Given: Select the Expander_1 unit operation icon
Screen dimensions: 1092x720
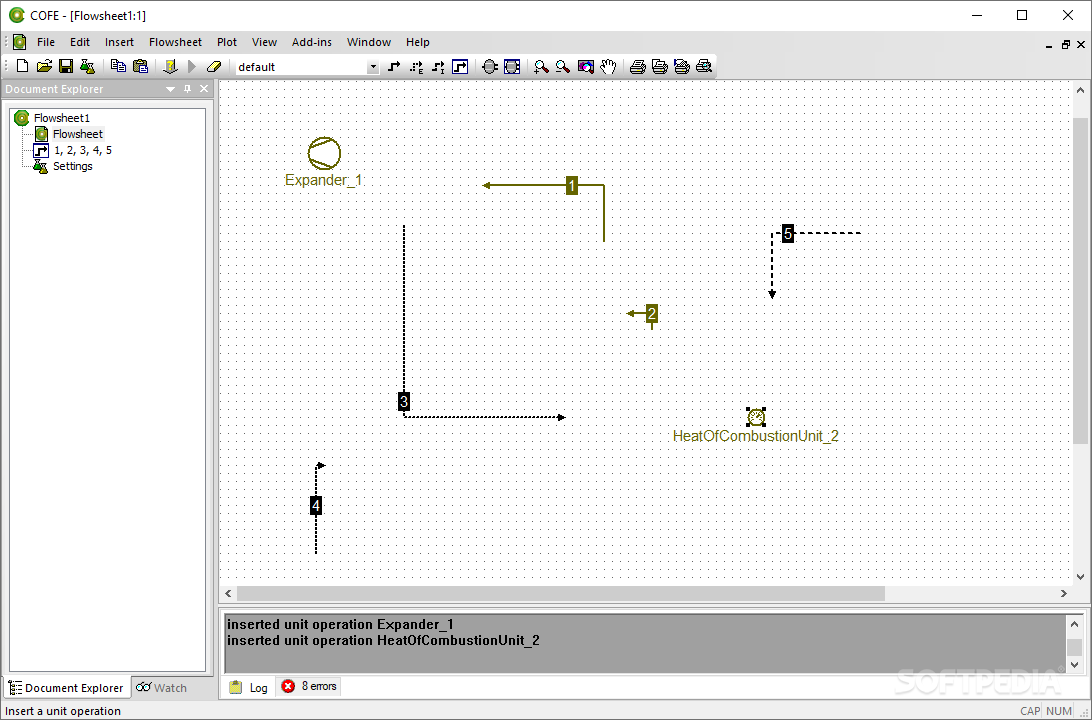Looking at the screenshot, I should click(325, 153).
